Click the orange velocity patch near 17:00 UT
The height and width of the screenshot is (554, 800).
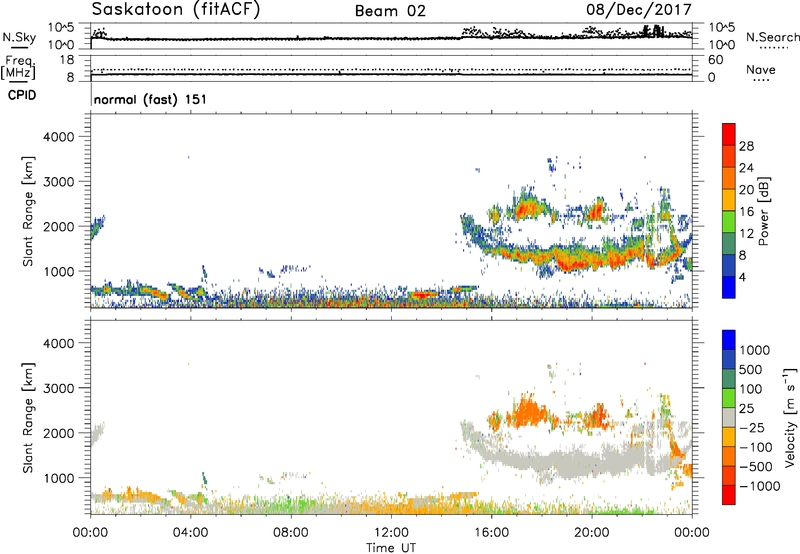pos(529,411)
